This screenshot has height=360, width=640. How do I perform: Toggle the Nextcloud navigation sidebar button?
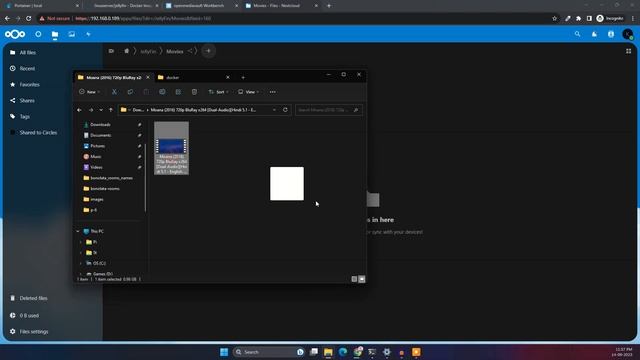click(x=111, y=51)
